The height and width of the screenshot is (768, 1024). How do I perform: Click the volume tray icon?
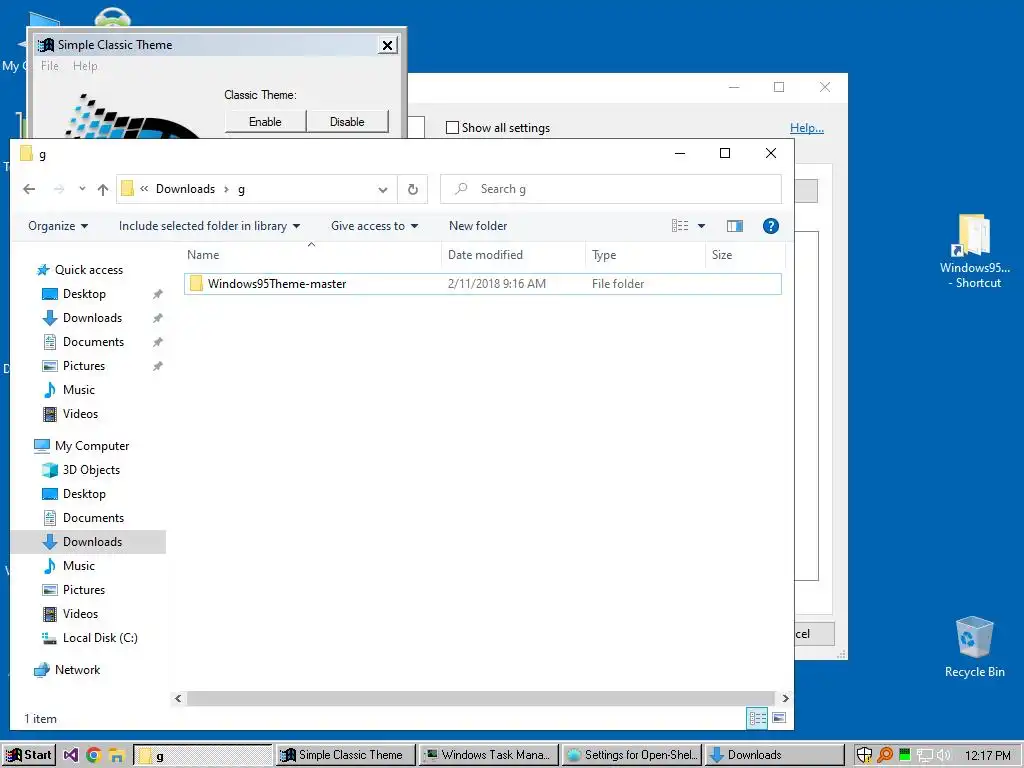tap(943, 755)
